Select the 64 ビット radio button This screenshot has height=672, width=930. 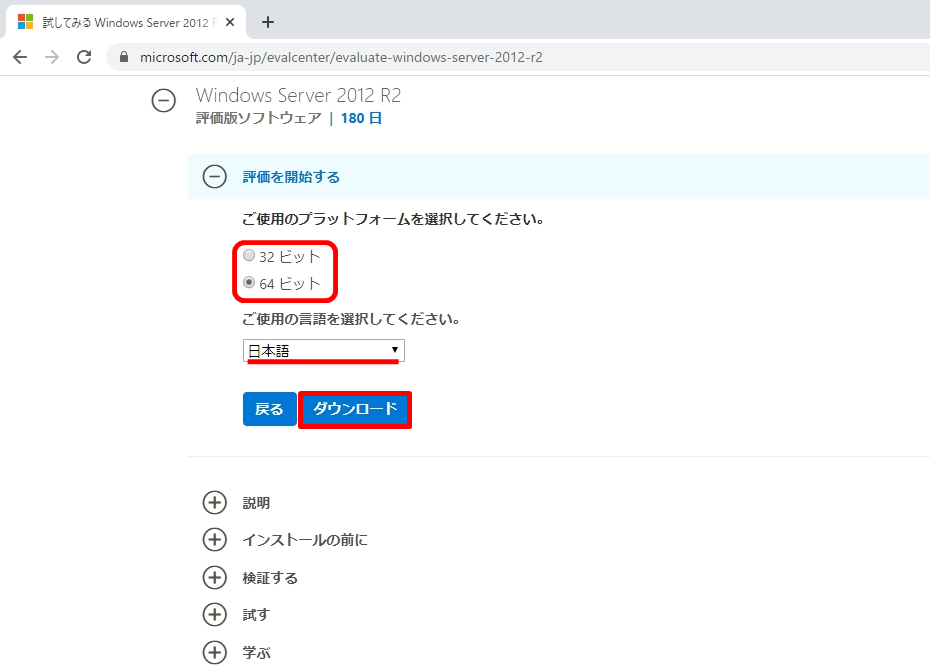click(x=249, y=282)
